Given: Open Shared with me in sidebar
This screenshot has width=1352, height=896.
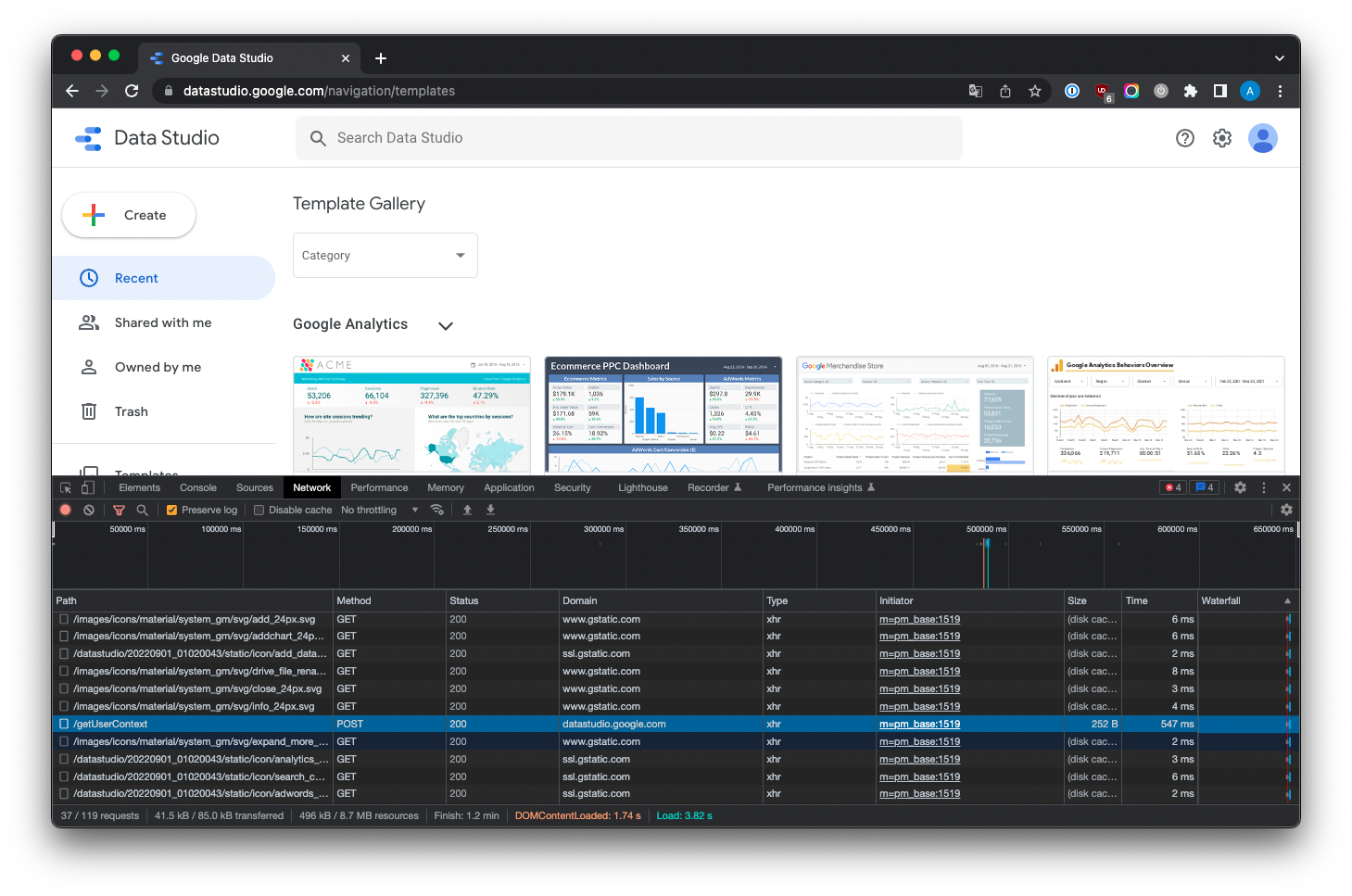Looking at the screenshot, I should click(x=163, y=322).
